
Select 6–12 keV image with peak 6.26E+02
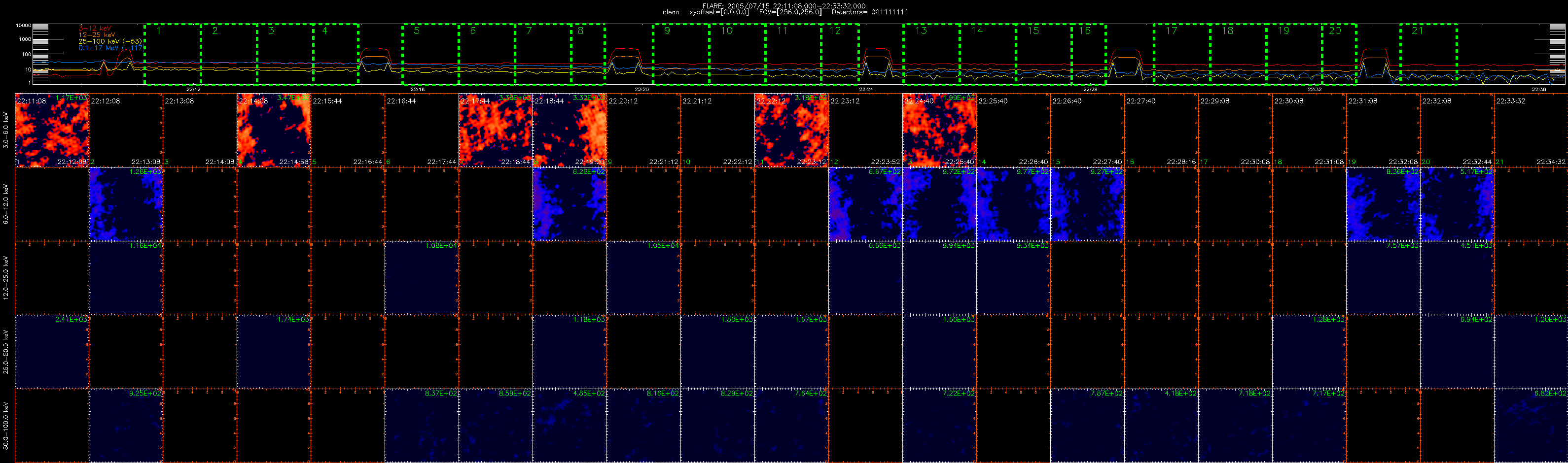(570, 204)
